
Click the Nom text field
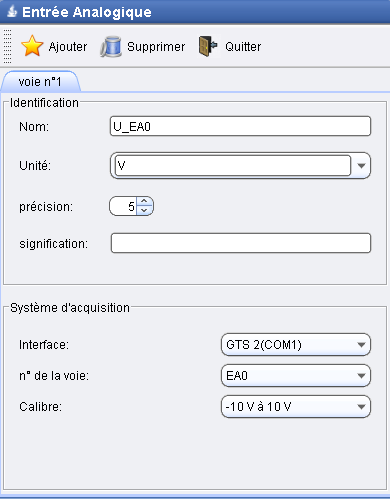(x=240, y=126)
